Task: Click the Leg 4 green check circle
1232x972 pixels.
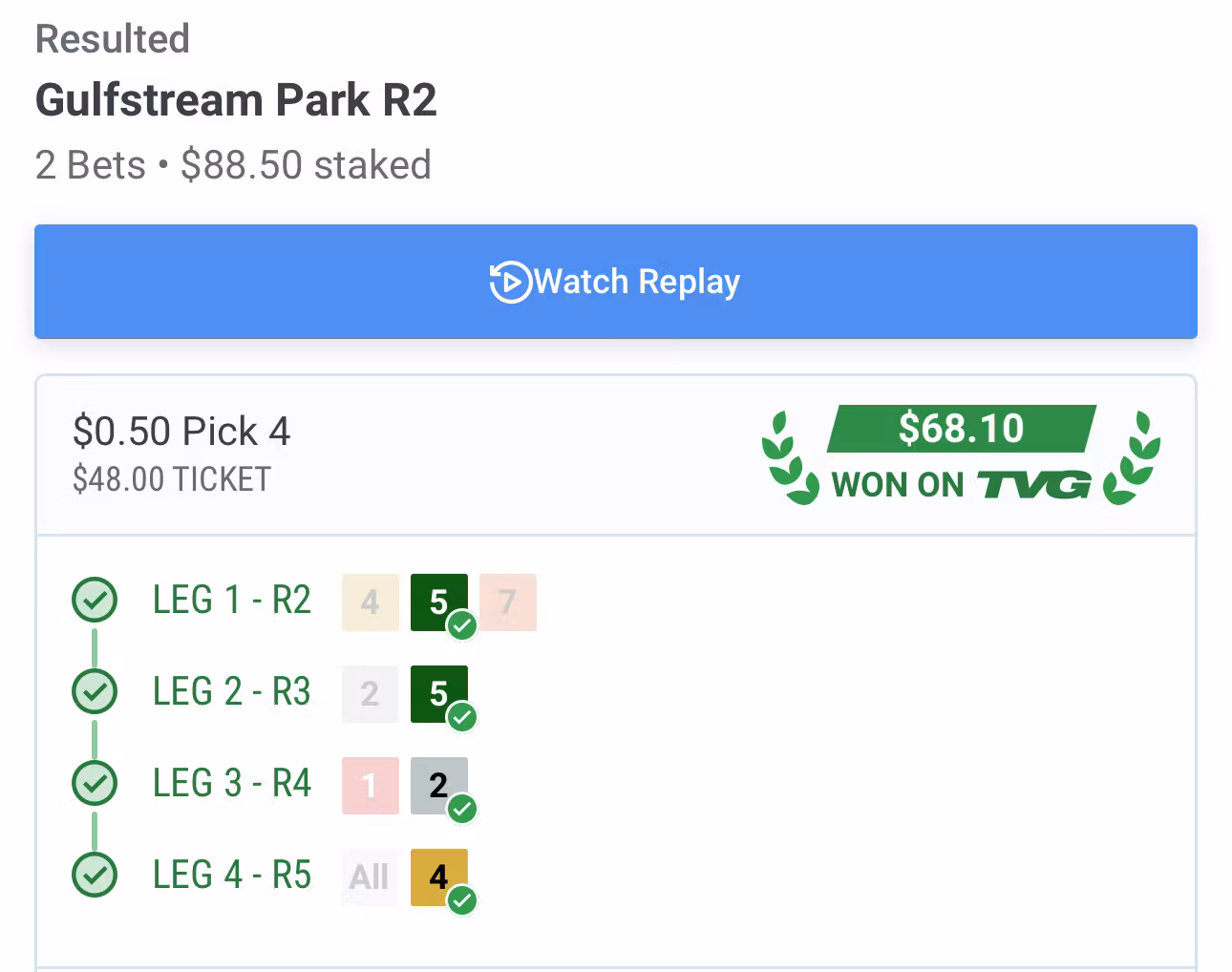Action: click(x=95, y=875)
